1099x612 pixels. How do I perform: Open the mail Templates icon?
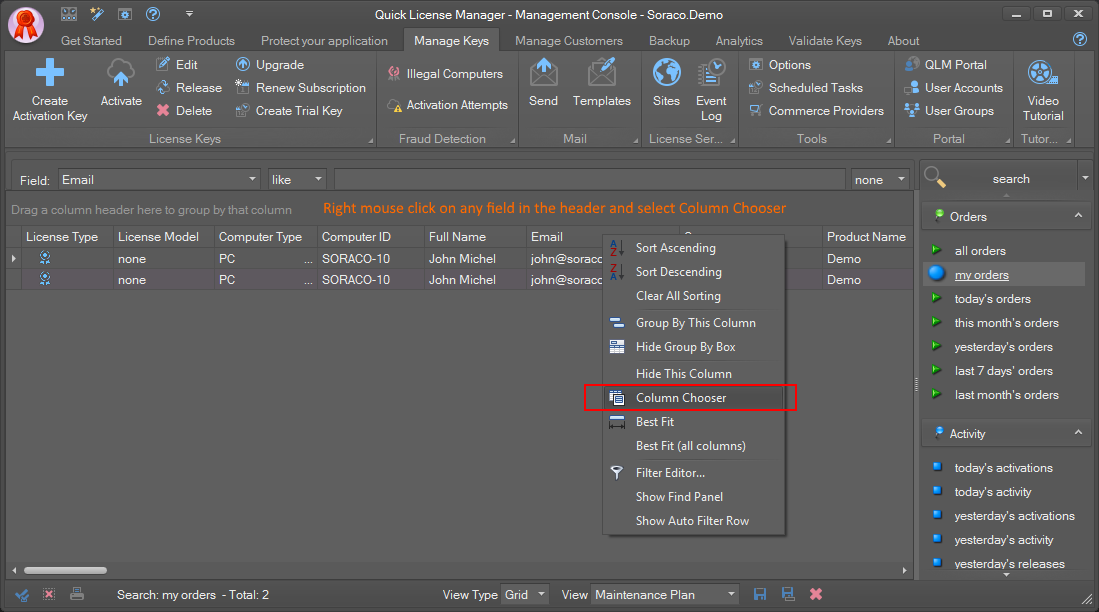click(x=601, y=73)
